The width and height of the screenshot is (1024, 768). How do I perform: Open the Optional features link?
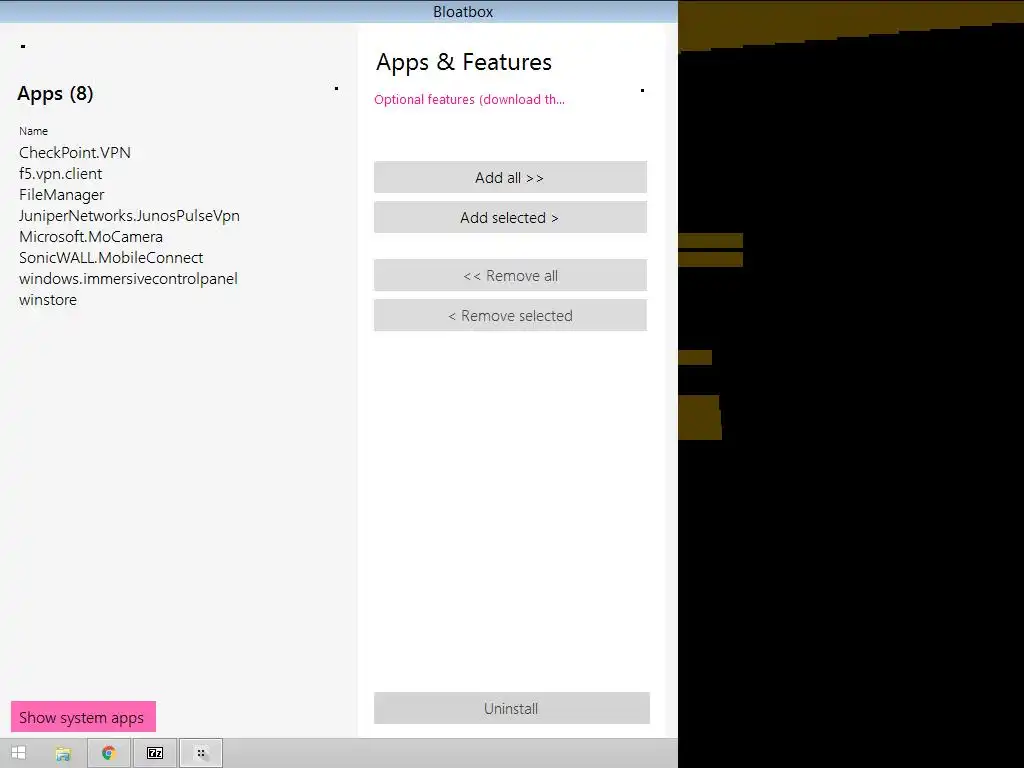click(x=469, y=99)
